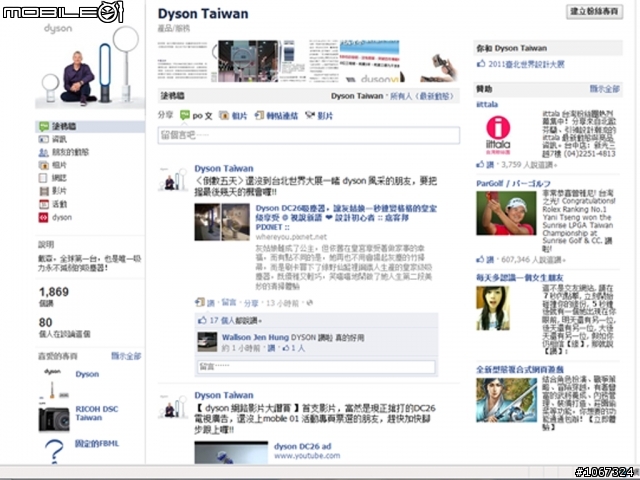Open the web game ad title link
The image size is (640, 480).
pos(520,369)
